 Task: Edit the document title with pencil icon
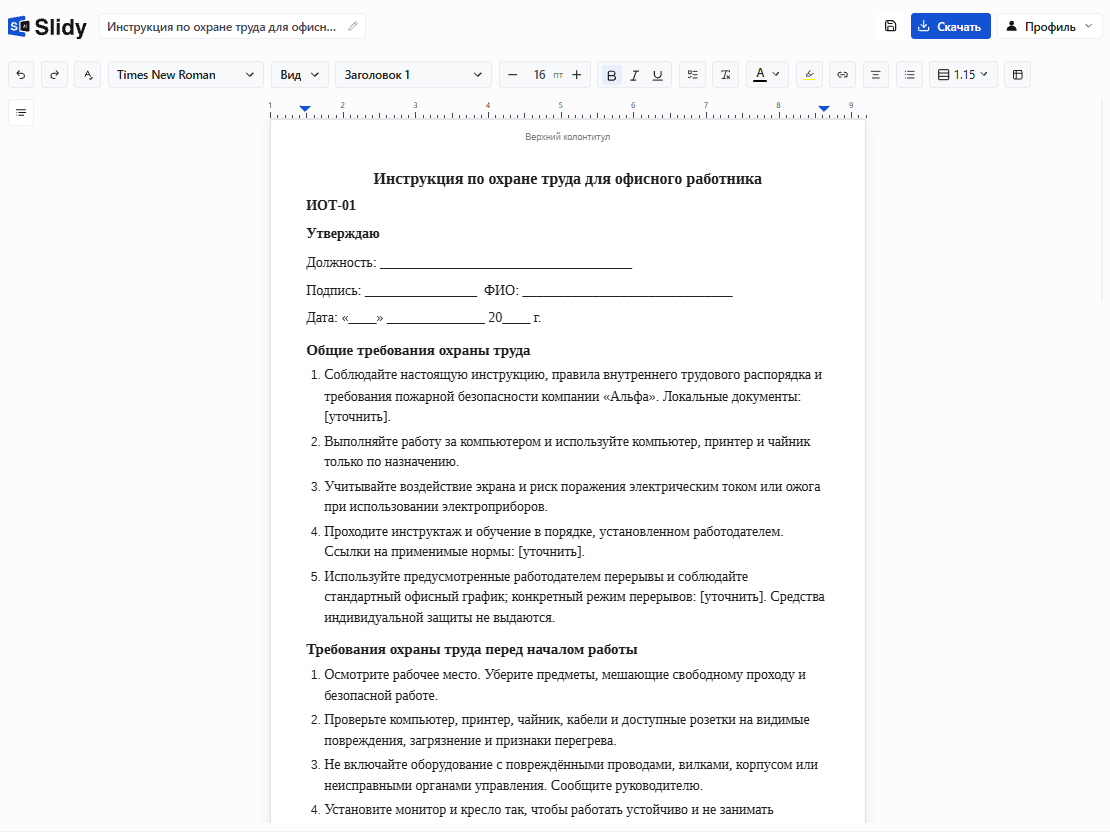coord(353,26)
